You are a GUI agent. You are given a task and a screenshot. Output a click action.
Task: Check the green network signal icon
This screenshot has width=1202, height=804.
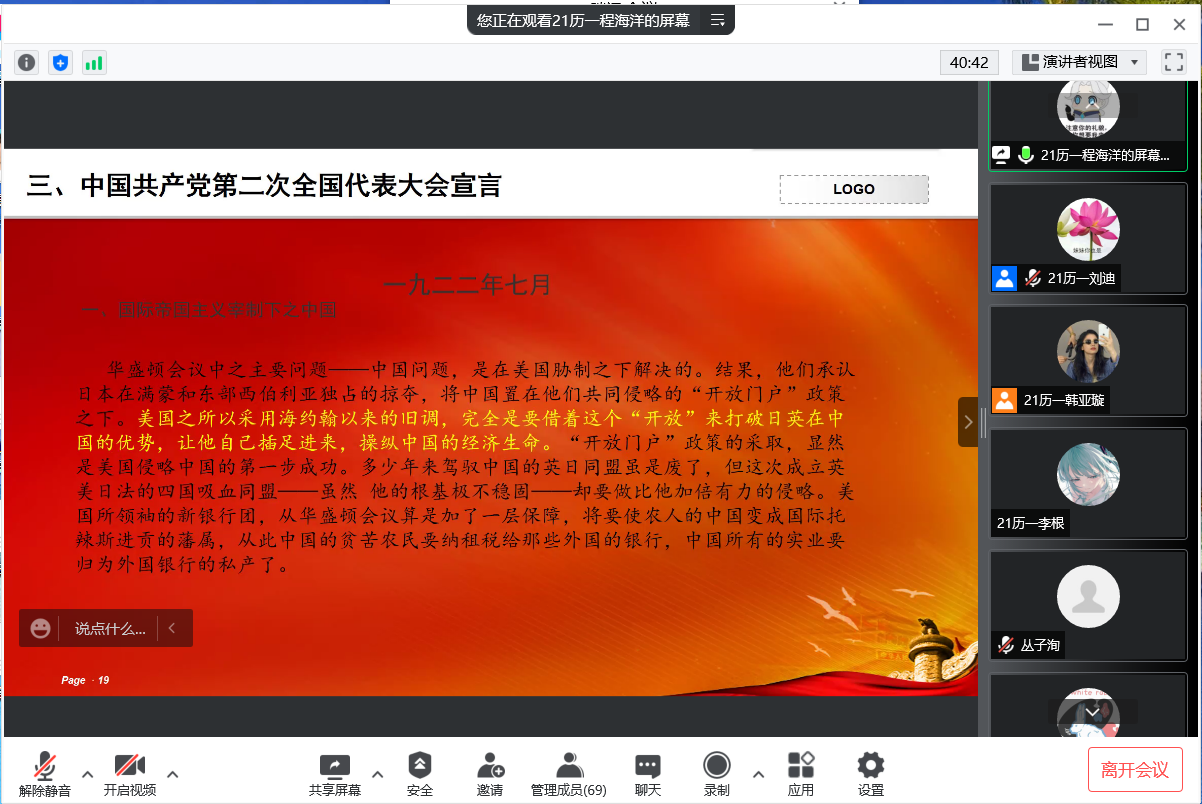[x=94, y=63]
